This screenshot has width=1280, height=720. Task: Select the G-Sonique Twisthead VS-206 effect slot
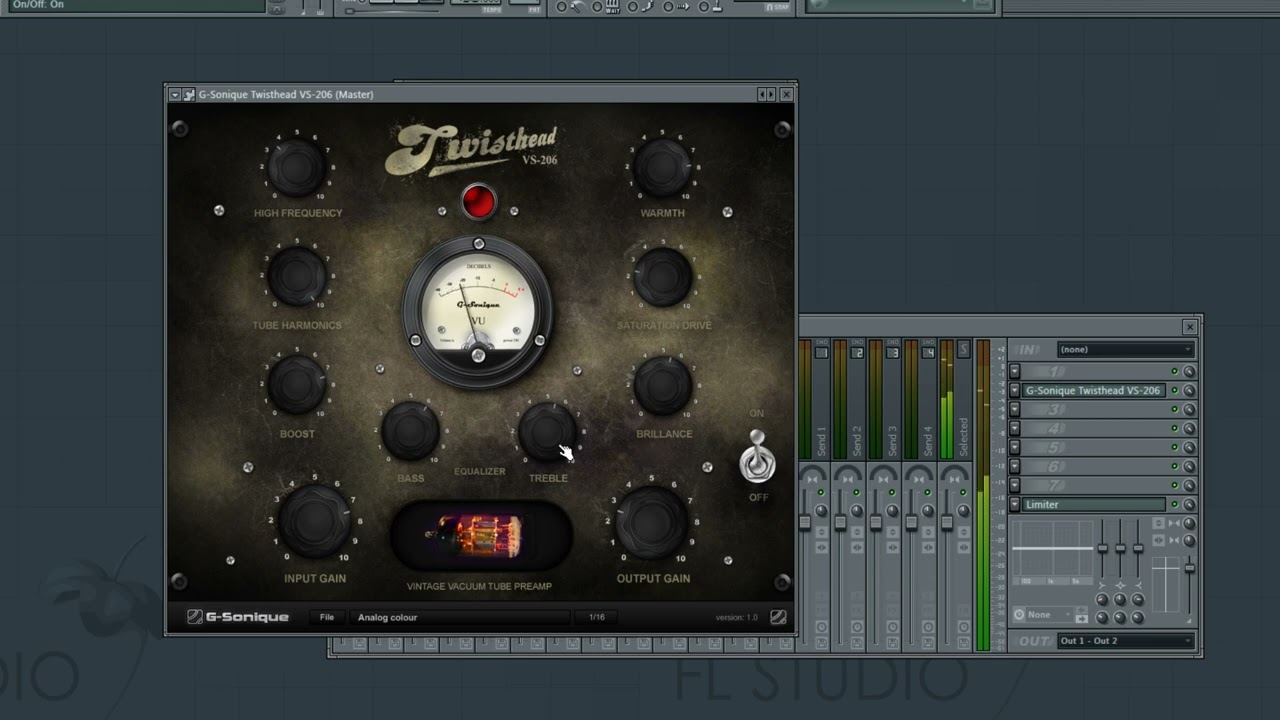point(1093,391)
